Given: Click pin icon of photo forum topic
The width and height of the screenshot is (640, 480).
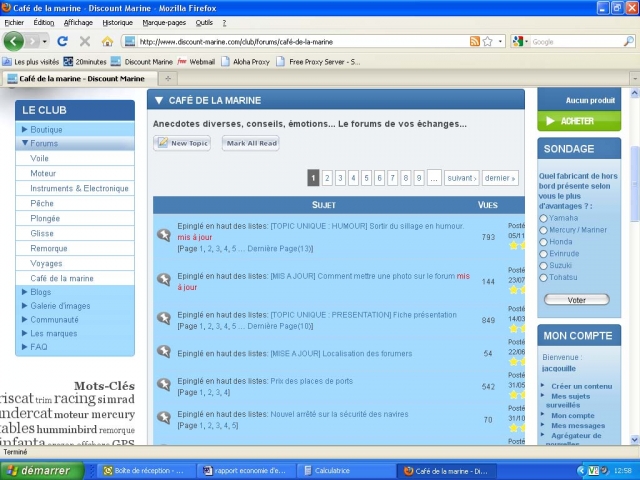Looking at the screenshot, I should click(x=164, y=280).
